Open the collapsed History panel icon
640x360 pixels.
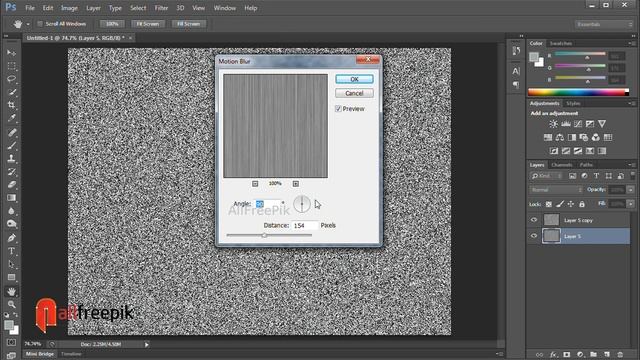click(x=516, y=51)
